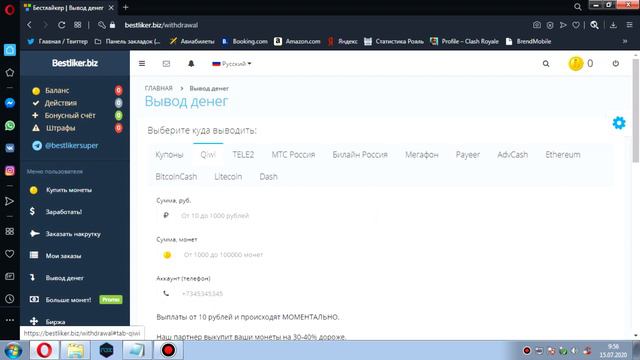Toggle the hamburger menu on Bestliker
The image size is (640, 360).
[142, 64]
